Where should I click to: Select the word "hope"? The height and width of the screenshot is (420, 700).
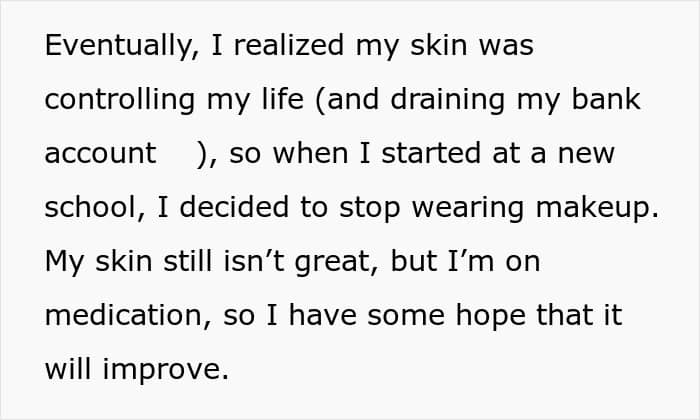click(x=490, y=316)
